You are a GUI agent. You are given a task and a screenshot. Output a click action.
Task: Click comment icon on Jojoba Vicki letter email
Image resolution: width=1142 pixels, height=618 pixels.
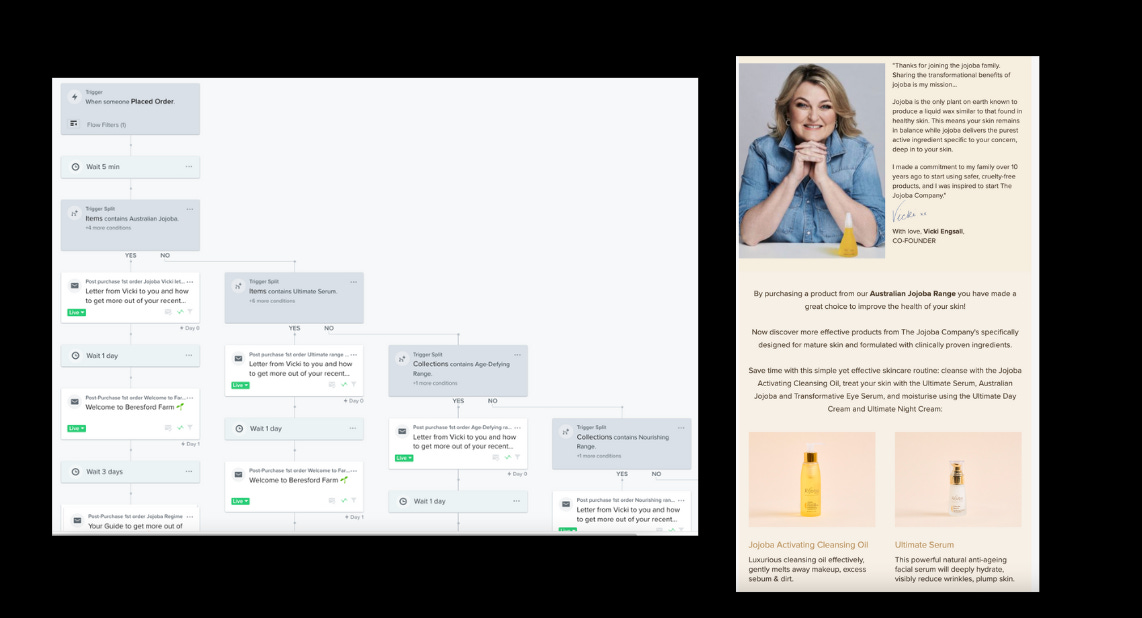coord(168,312)
